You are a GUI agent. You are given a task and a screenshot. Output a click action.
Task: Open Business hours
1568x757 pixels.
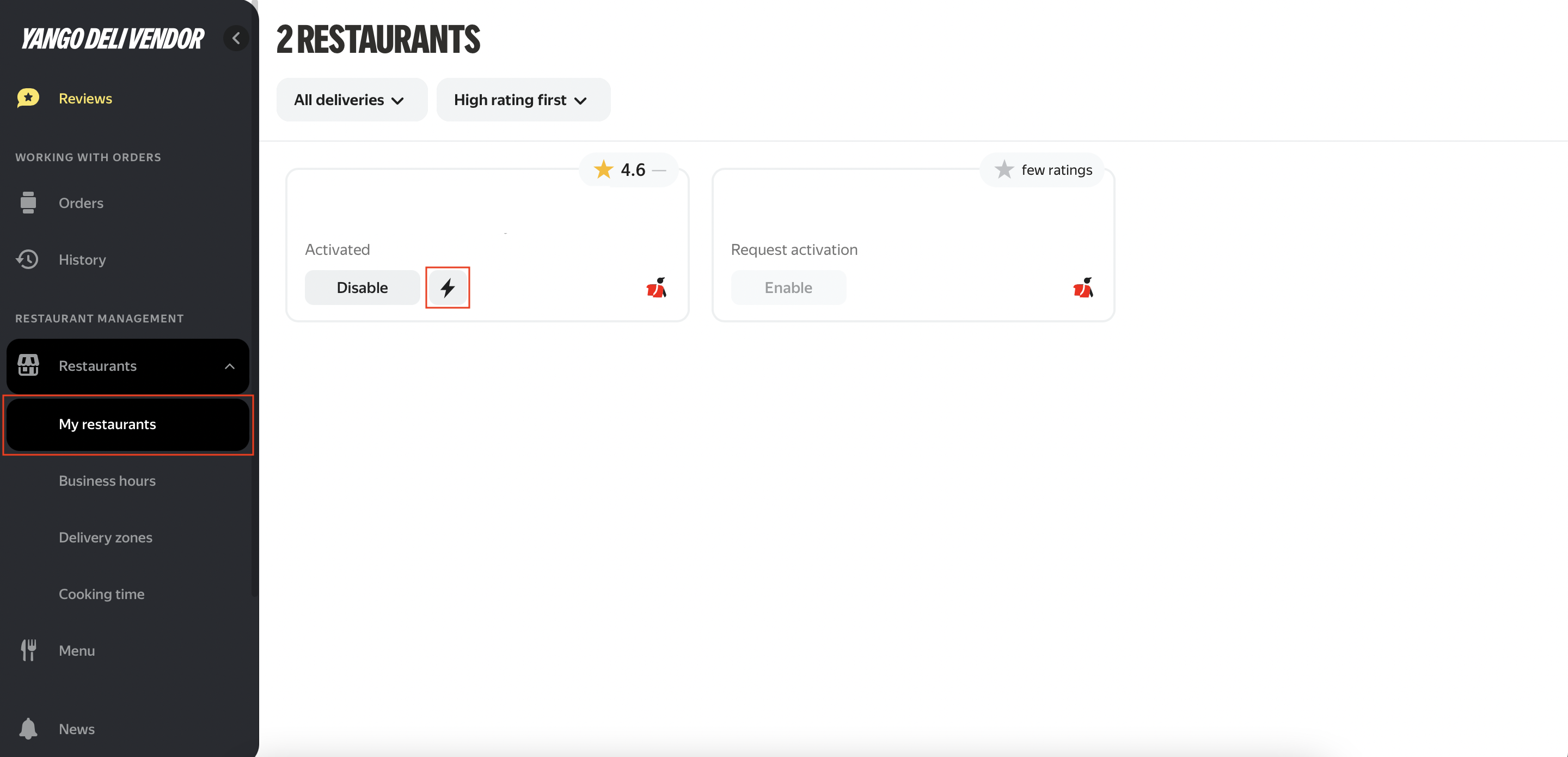coord(107,481)
